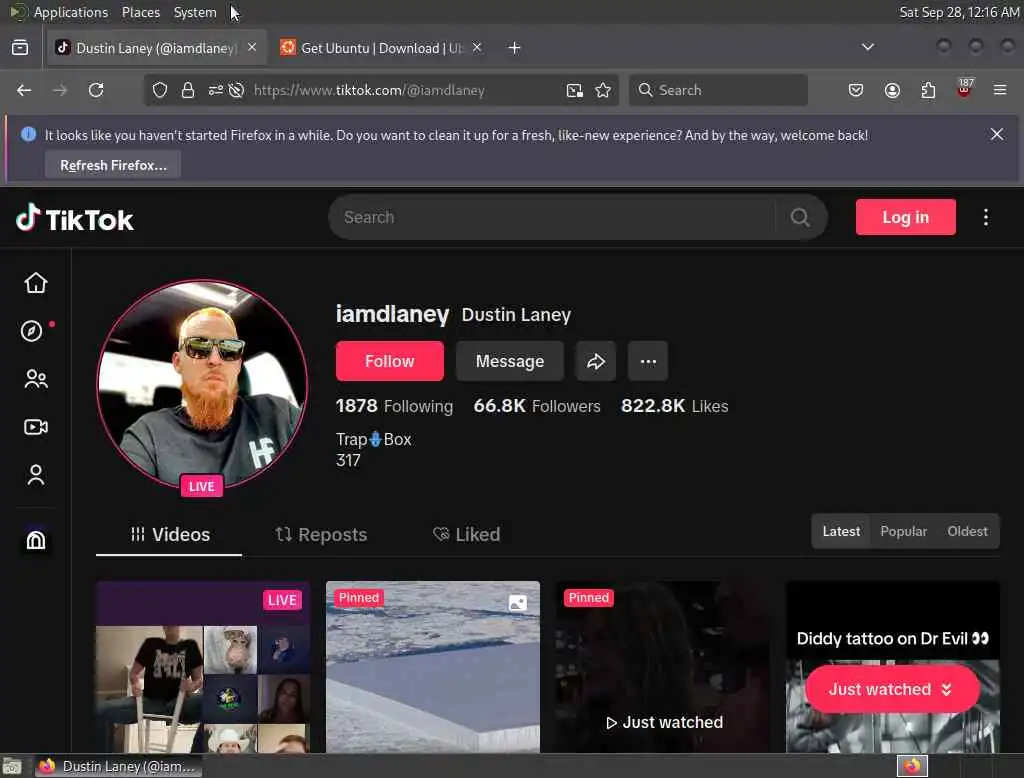
Task: Share the iamdlaney profile via arrow icon
Action: [x=596, y=361]
